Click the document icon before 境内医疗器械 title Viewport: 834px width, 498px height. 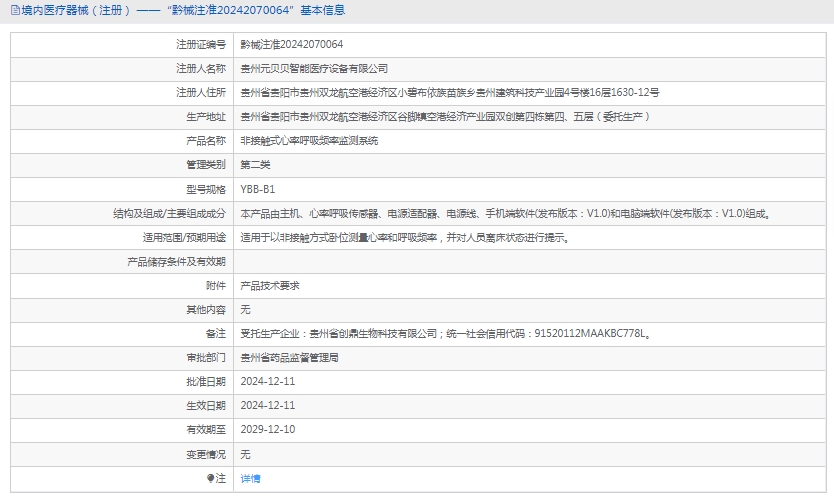pyautogui.click(x=13, y=11)
